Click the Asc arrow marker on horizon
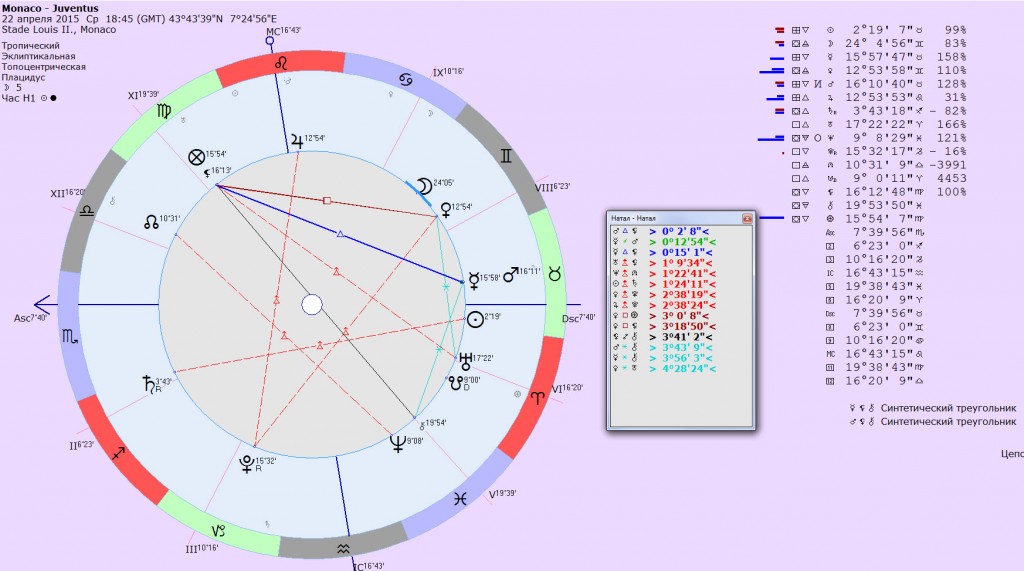 tap(42, 304)
